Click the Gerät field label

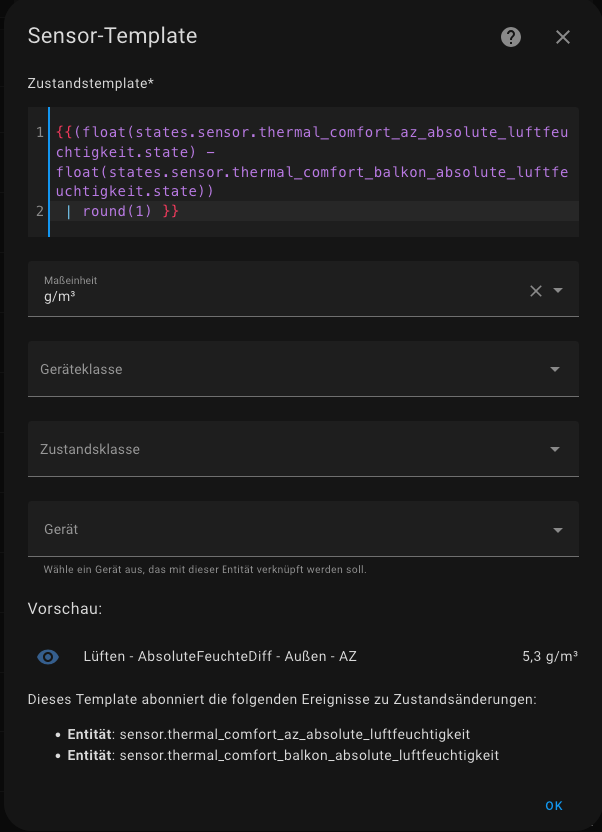click(x=61, y=529)
